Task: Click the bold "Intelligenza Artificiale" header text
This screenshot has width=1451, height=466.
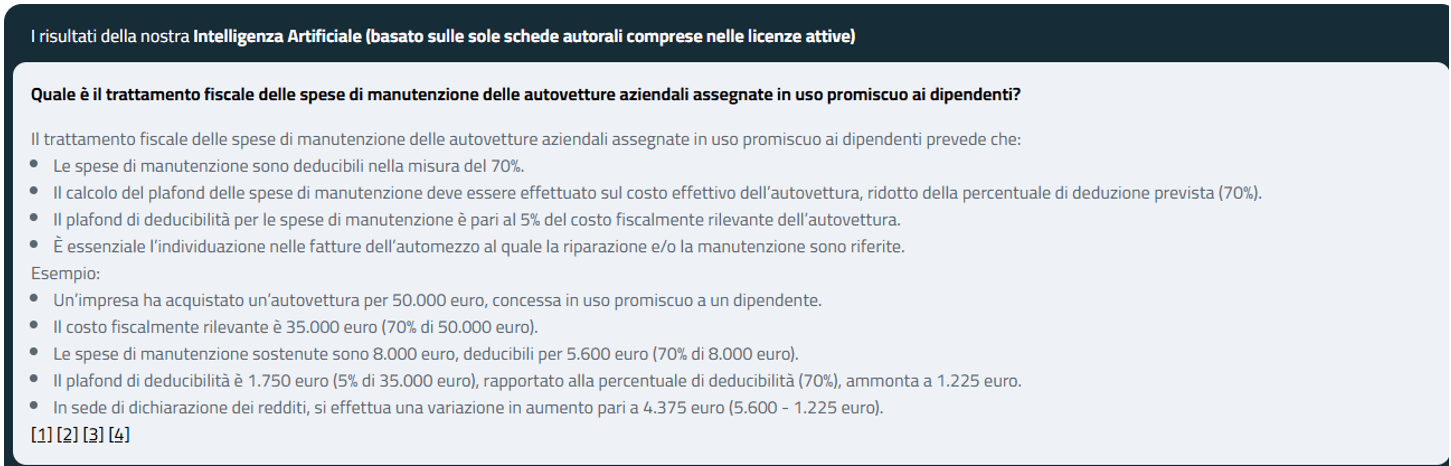Action: click(x=277, y=37)
